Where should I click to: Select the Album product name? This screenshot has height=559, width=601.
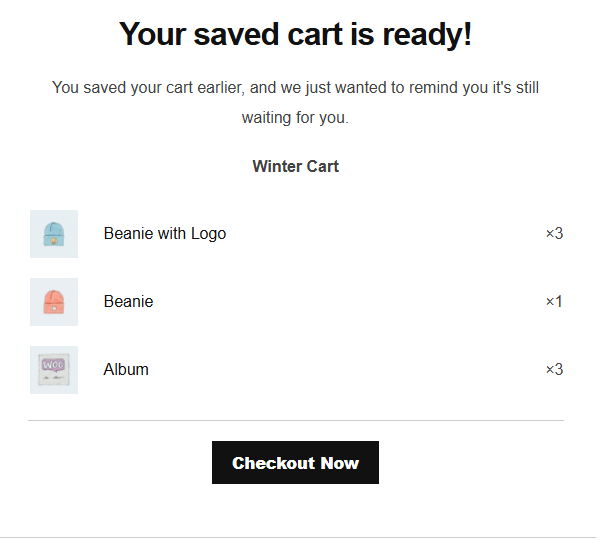pyautogui.click(x=126, y=370)
